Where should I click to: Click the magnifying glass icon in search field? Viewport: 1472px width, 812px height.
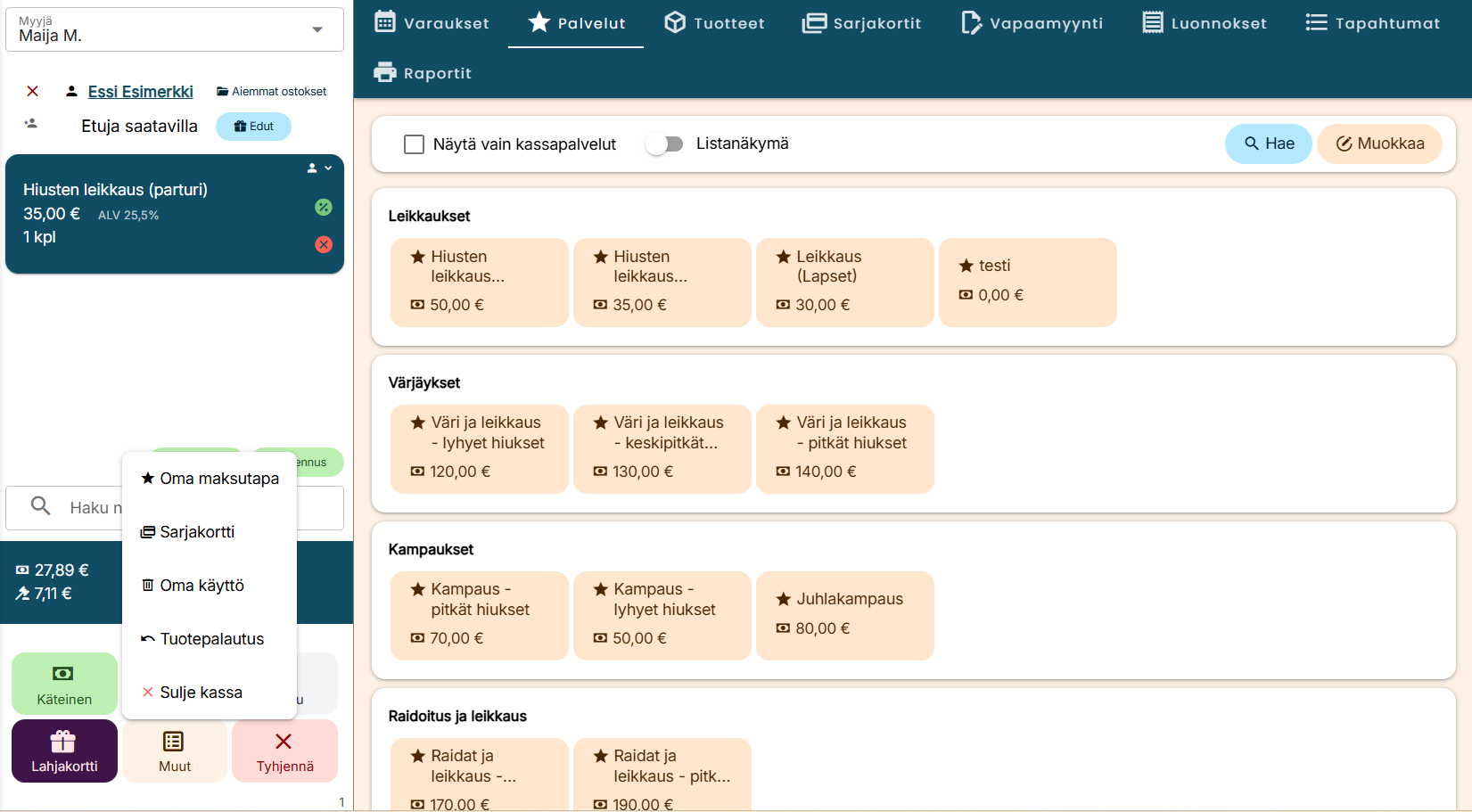[40, 506]
